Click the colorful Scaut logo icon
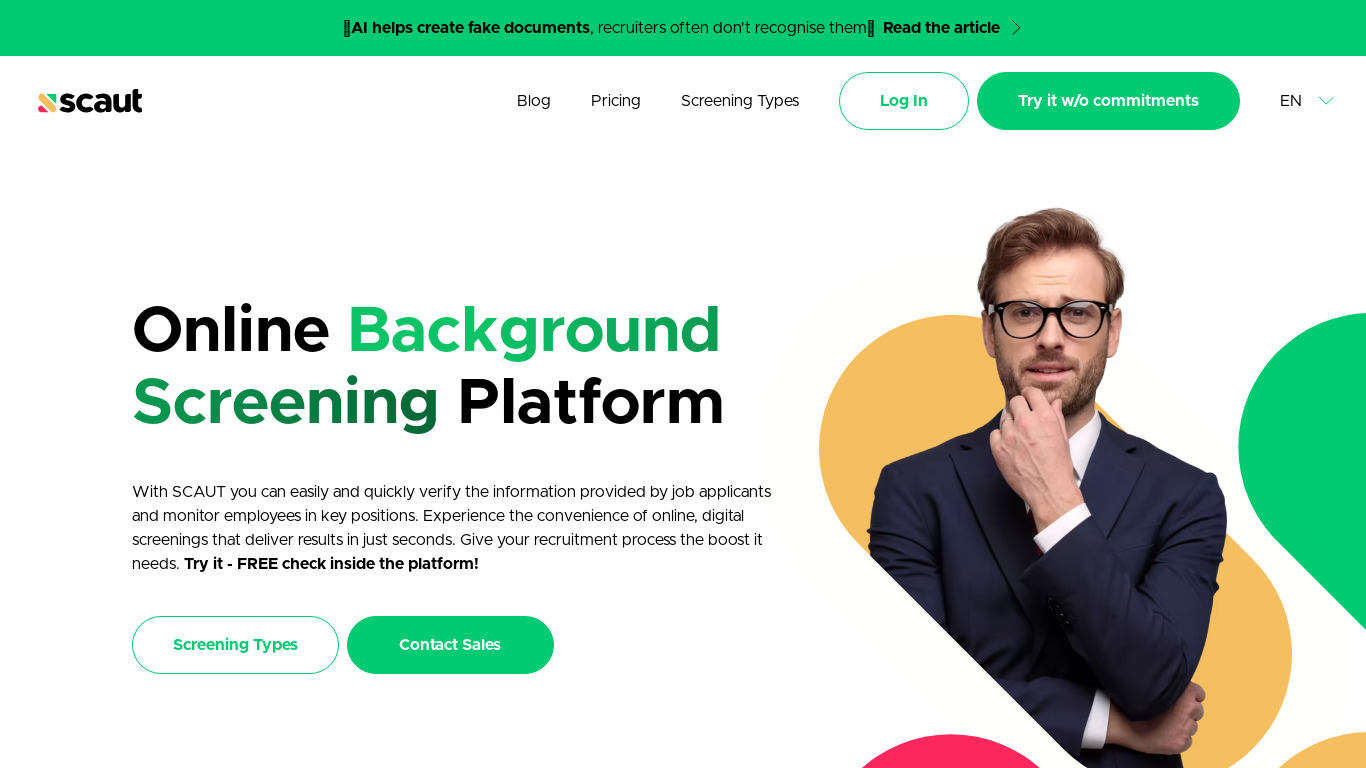Screen dimensions: 1366x768 pyautogui.click(x=47, y=102)
